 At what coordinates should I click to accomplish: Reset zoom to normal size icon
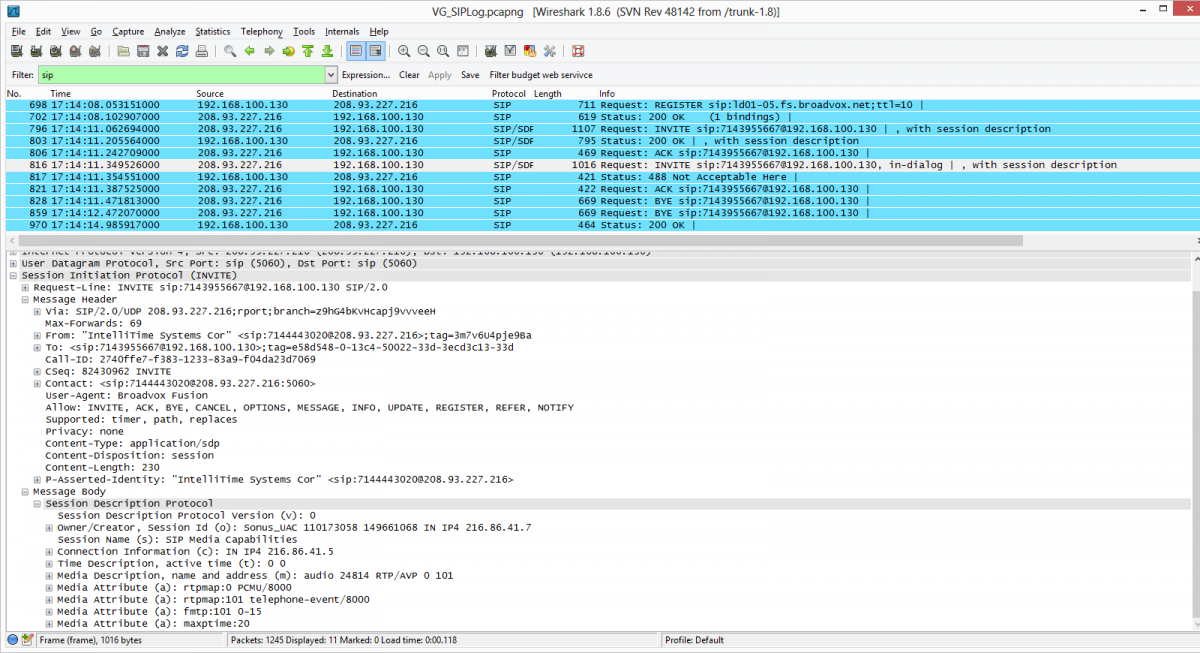(442, 51)
